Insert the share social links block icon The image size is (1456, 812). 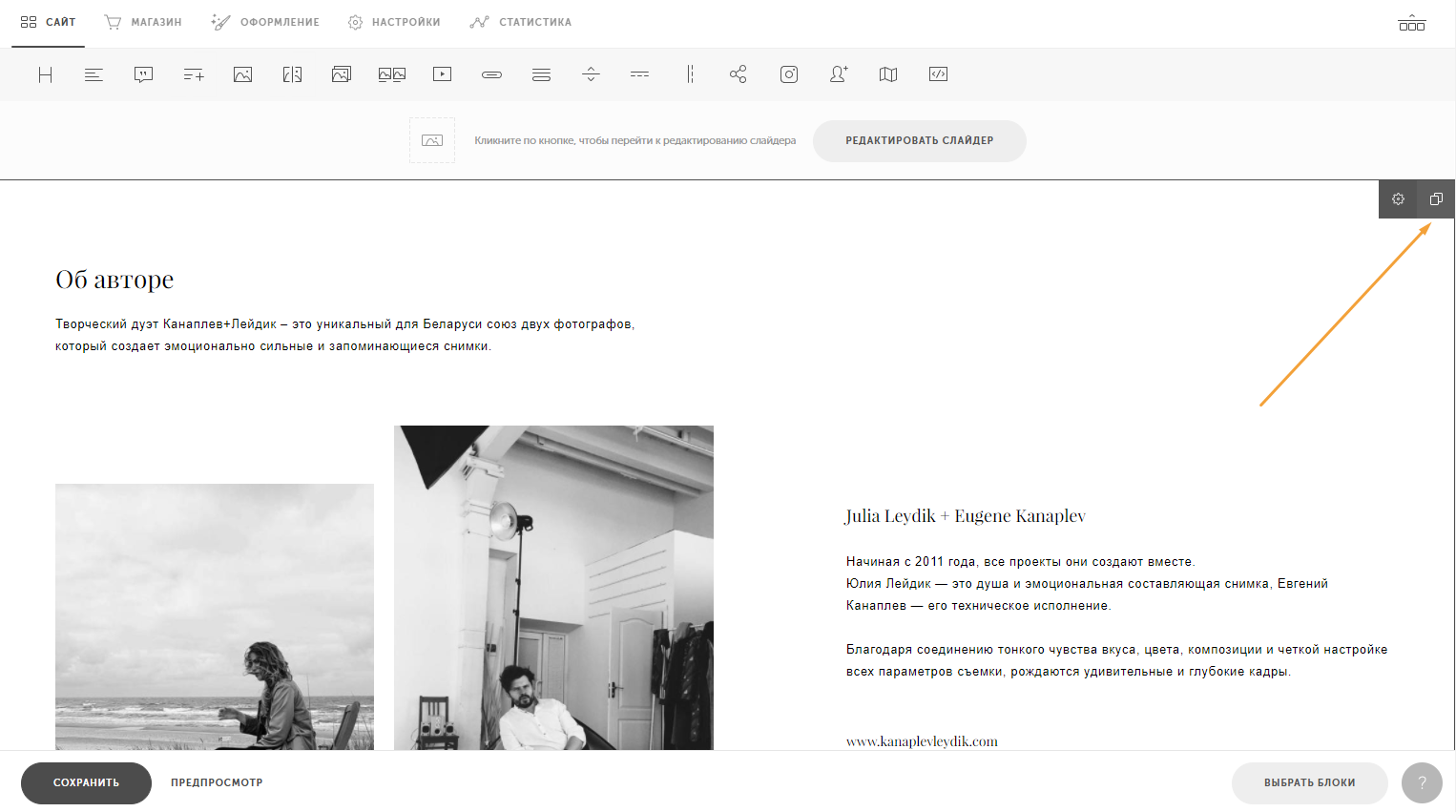tap(738, 74)
